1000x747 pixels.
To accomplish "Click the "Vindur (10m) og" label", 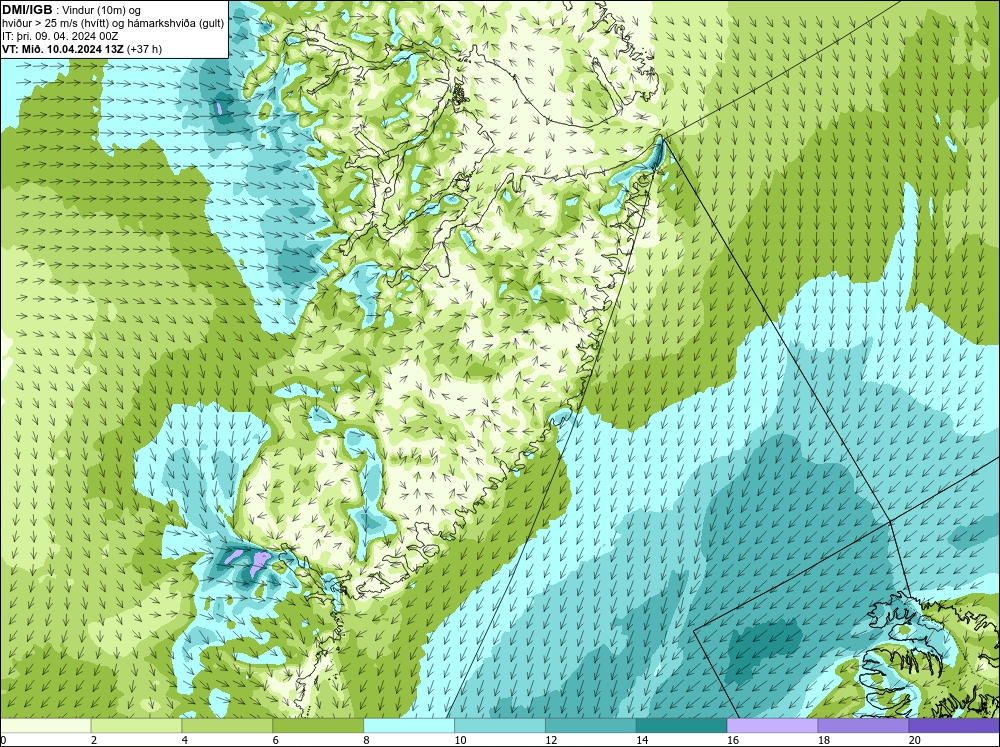I will point(101,10).
